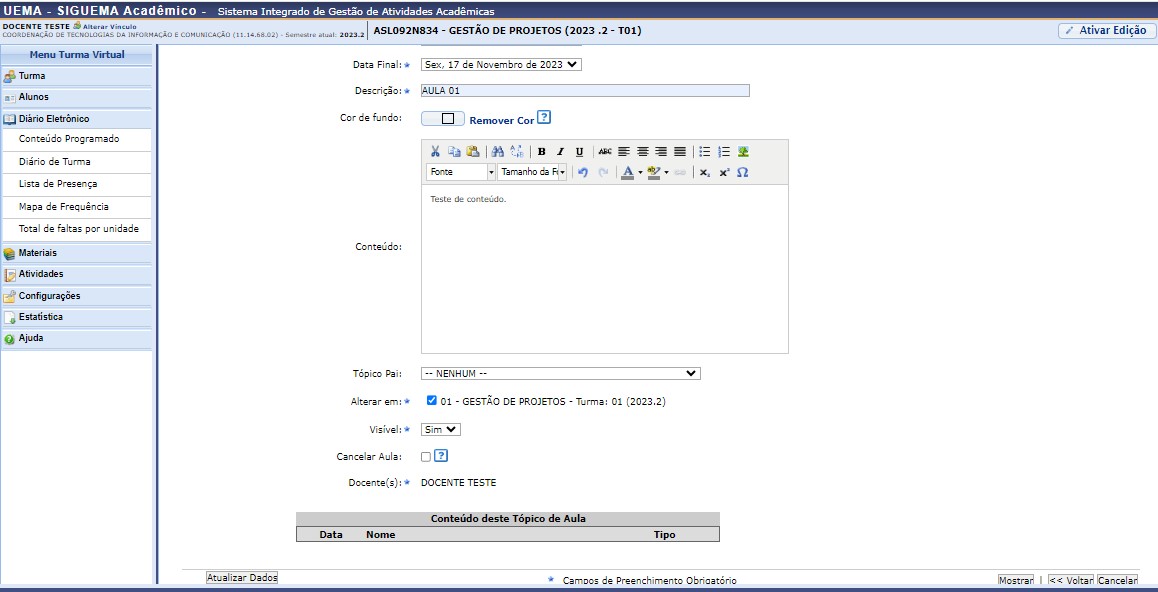This screenshot has height=592, width=1158.
Task: Center align the text
Action: [642, 152]
